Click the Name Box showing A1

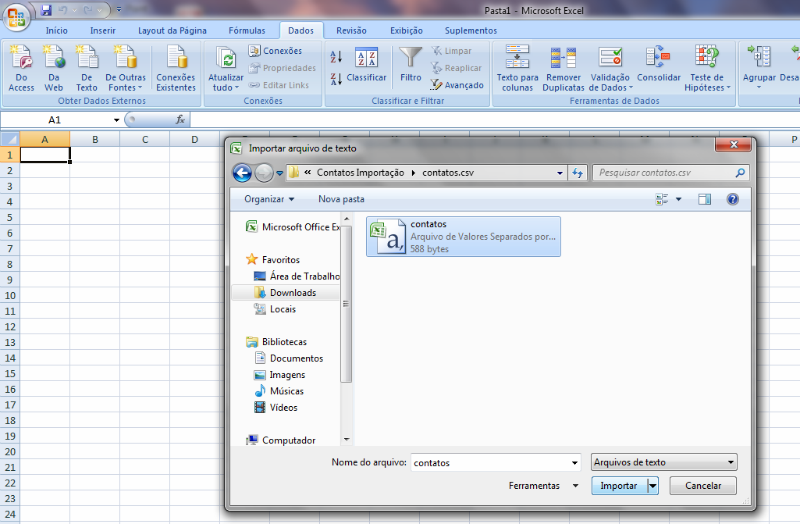click(x=55, y=120)
